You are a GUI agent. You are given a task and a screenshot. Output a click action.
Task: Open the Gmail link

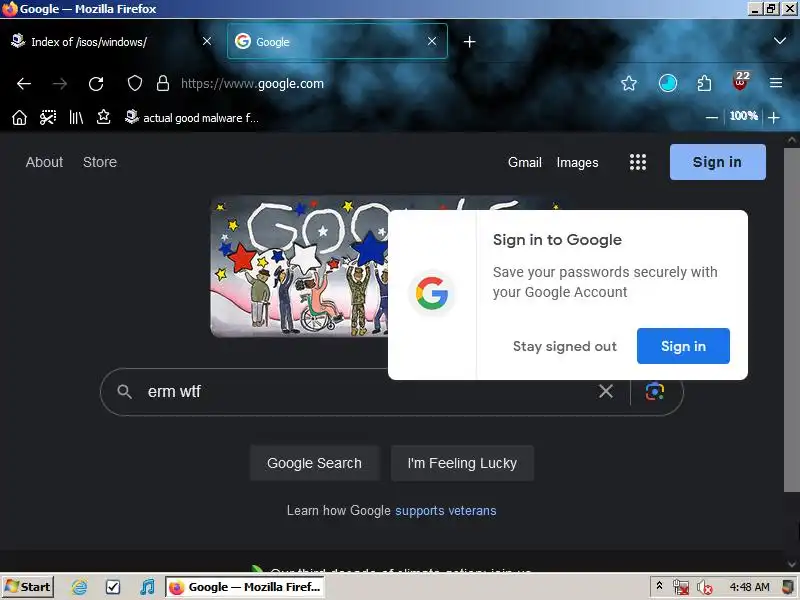[x=524, y=162]
